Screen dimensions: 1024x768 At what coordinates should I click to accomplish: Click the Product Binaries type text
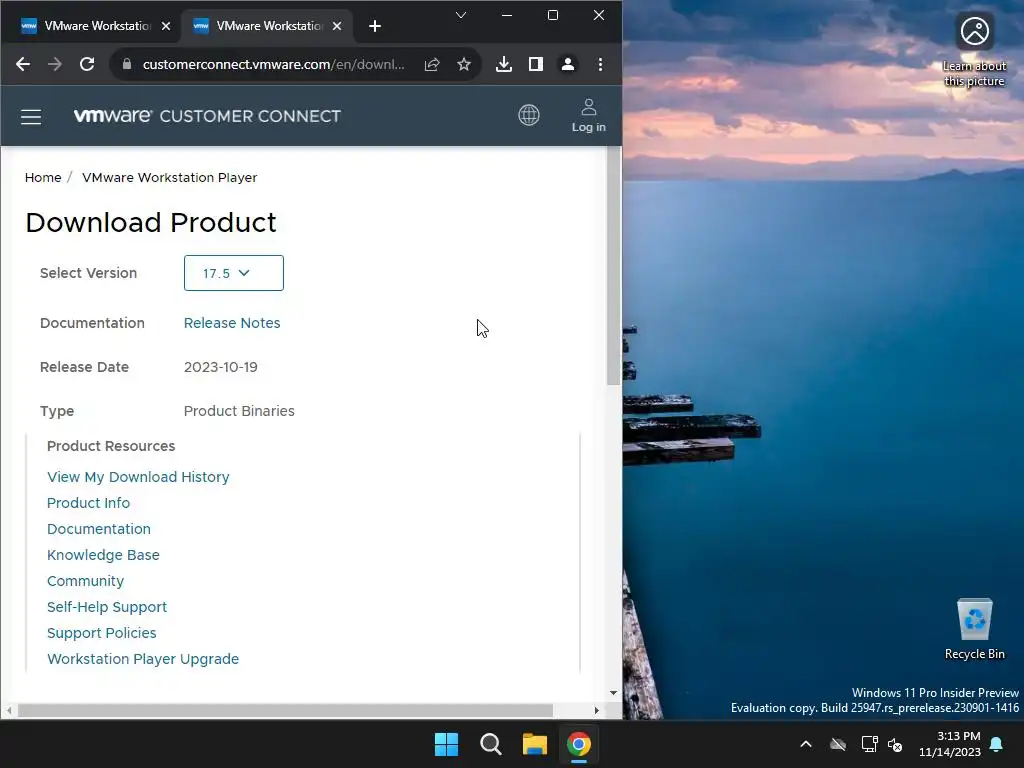pos(239,411)
